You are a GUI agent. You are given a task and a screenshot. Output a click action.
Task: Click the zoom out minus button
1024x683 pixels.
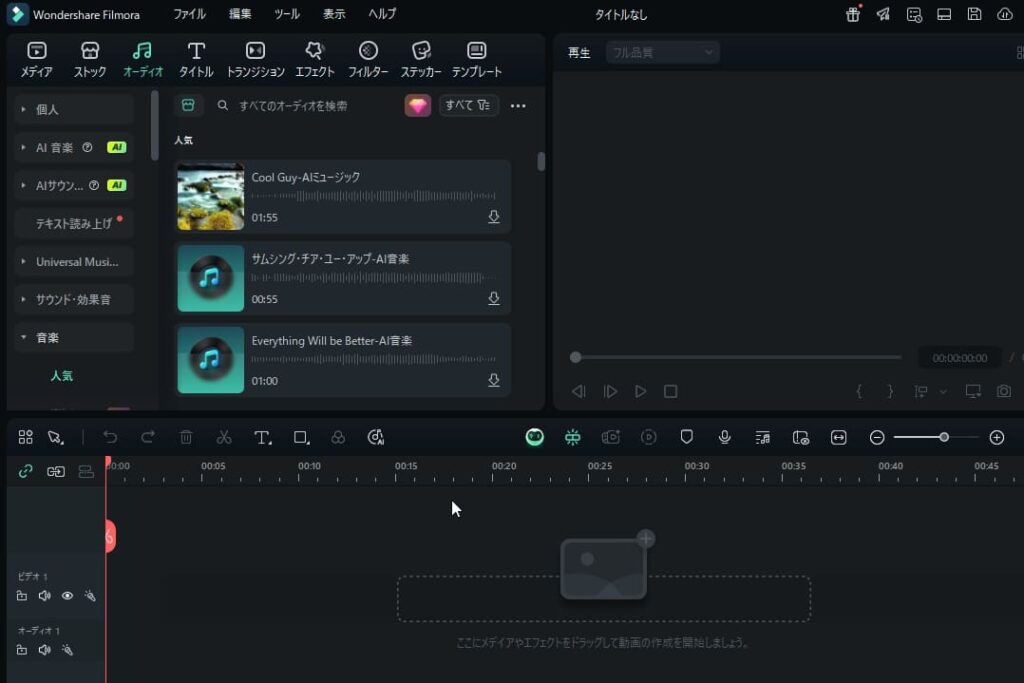(877, 437)
